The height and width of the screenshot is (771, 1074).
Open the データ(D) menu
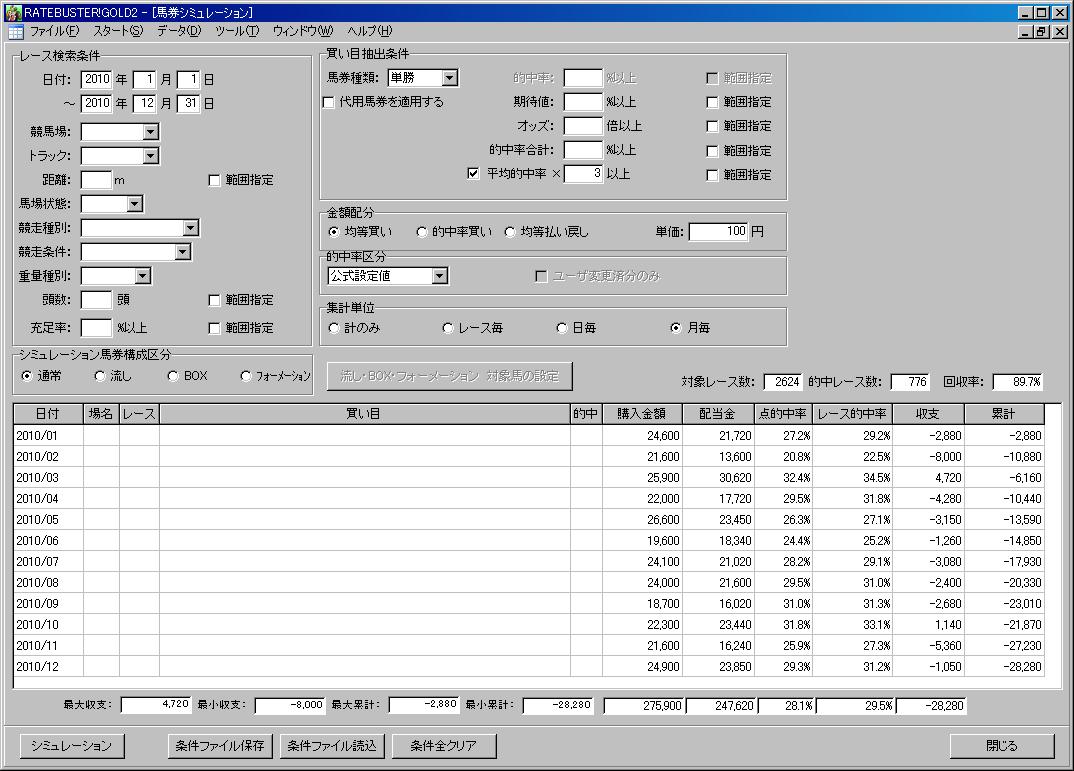(x=179, y=31)
